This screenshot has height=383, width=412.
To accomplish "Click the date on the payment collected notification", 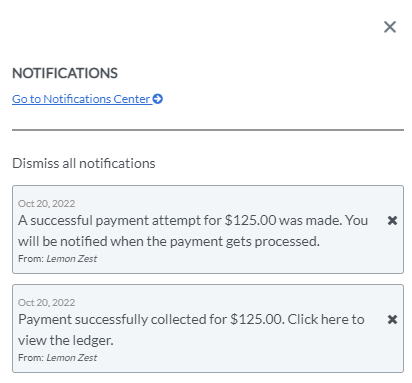I will click(47, 302).
